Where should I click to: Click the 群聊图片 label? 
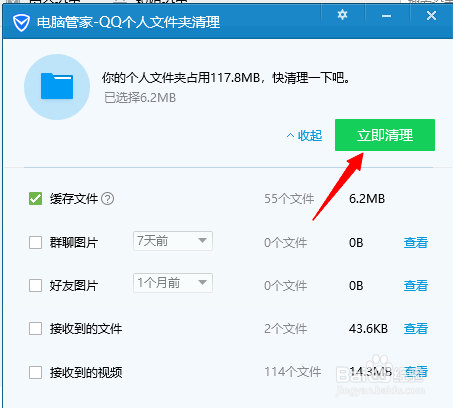pyautogui.click(x=74, y=242)
